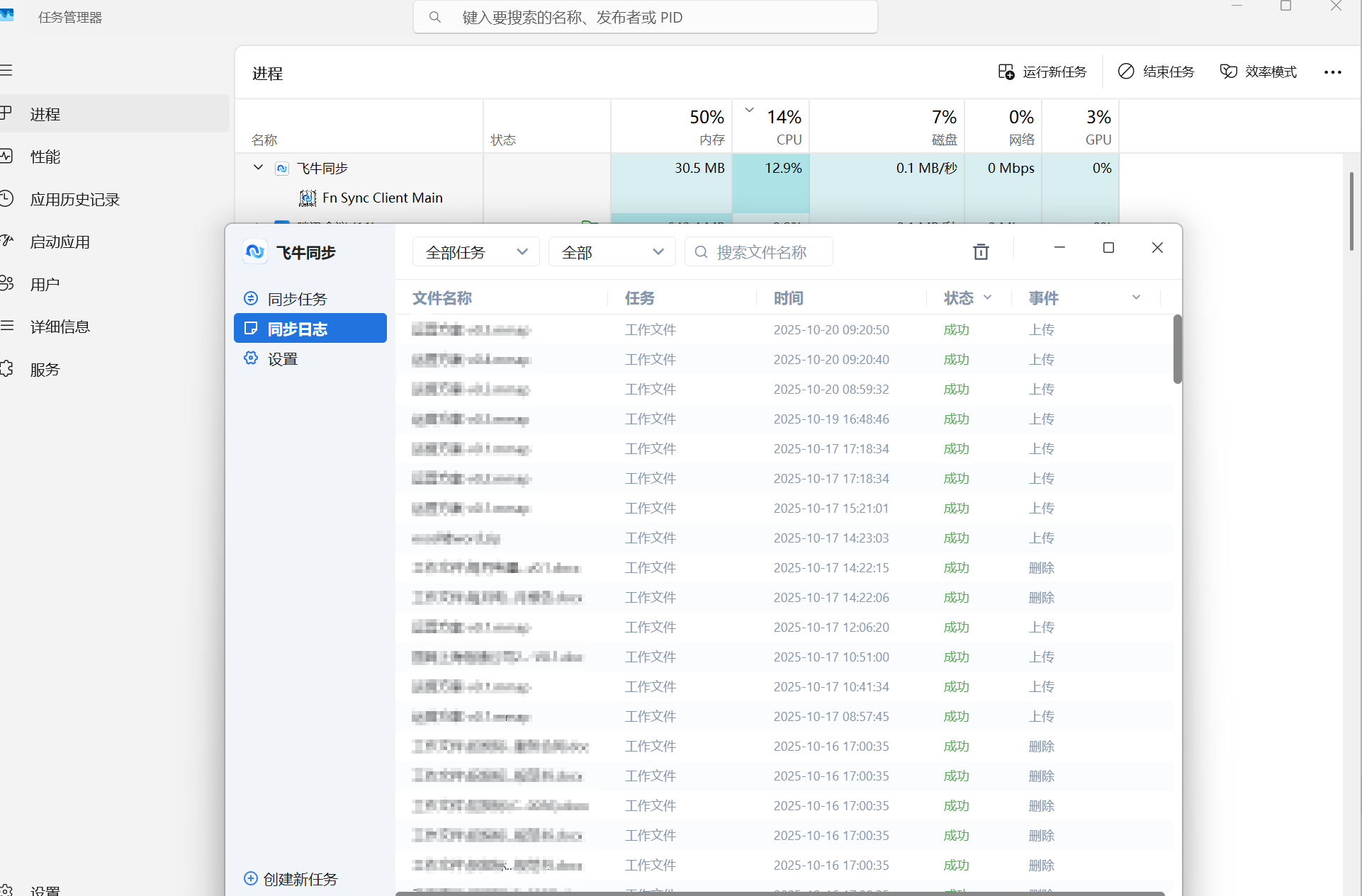
Task: Click the plus icon beside 创建新任务
Action: click(250, 878)
